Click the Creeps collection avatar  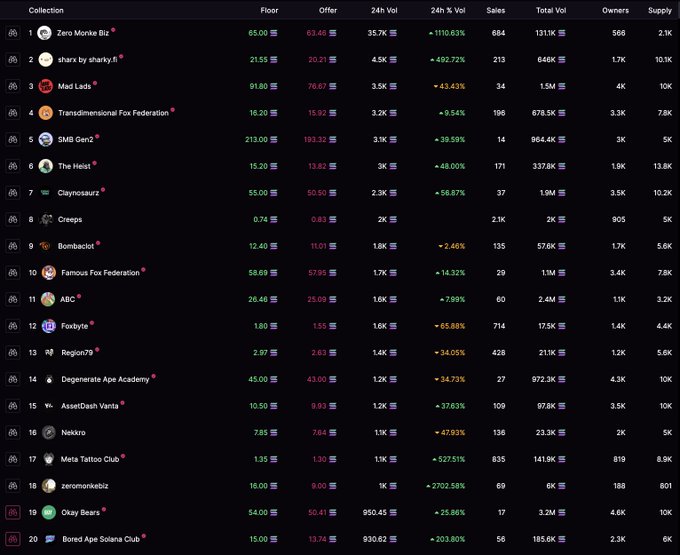[x=46, y=219]
